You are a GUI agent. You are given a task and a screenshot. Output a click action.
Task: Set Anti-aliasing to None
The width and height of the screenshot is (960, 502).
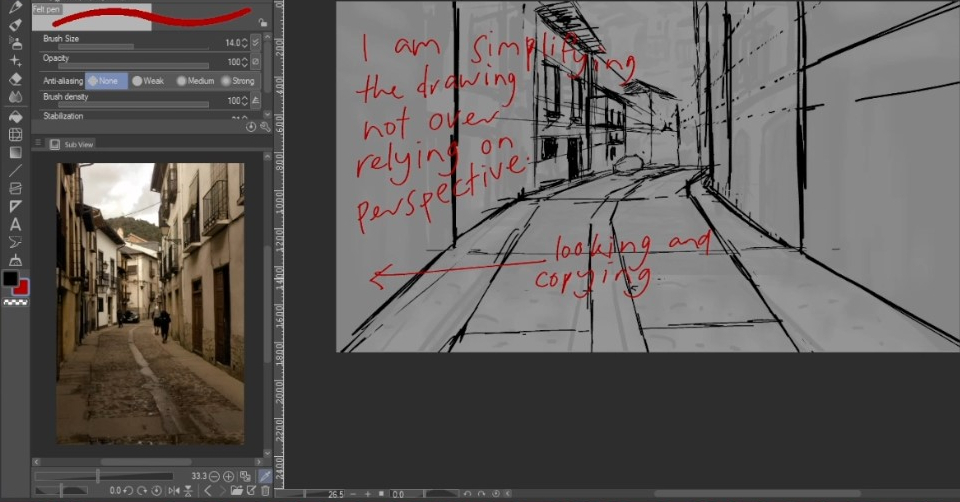[x=107, y=81]
